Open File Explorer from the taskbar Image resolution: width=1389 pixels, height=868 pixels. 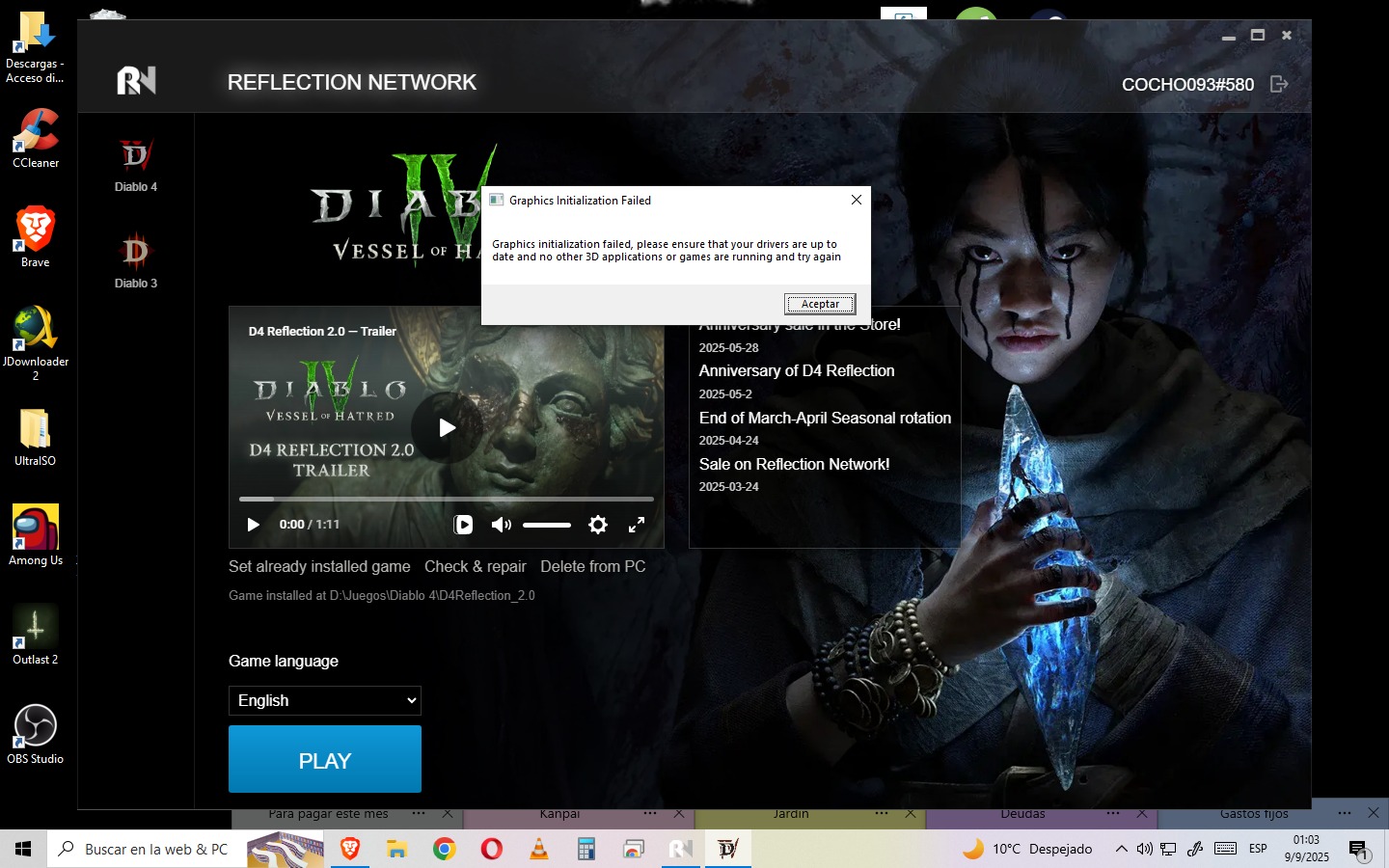click(x=396, y=849)
